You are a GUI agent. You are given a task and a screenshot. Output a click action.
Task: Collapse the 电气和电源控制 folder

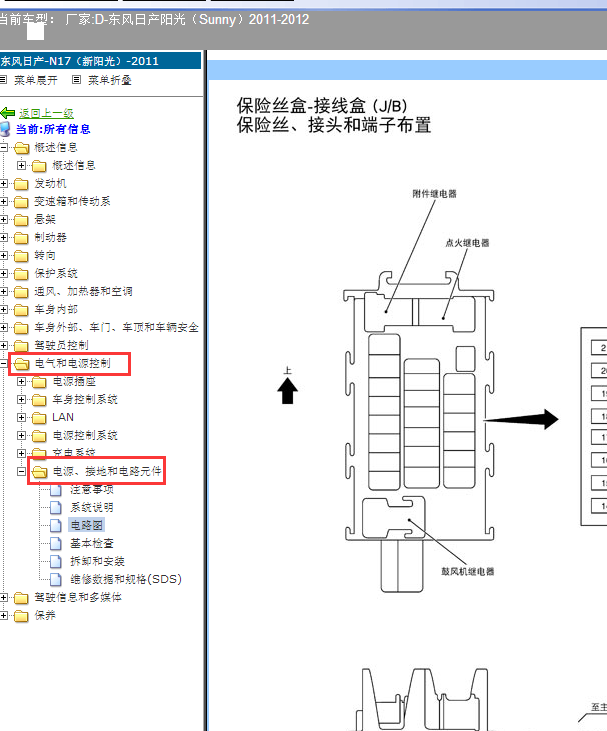[x=3, y=363]
